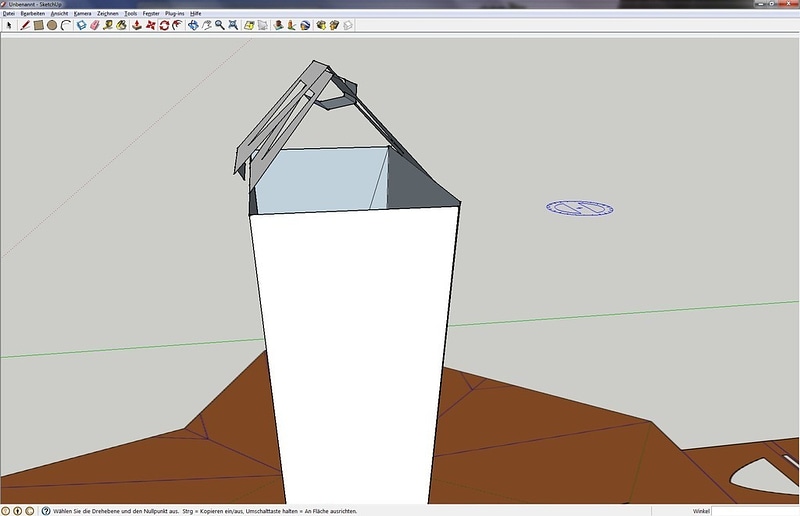Select the Move tool

click(151, 25)
